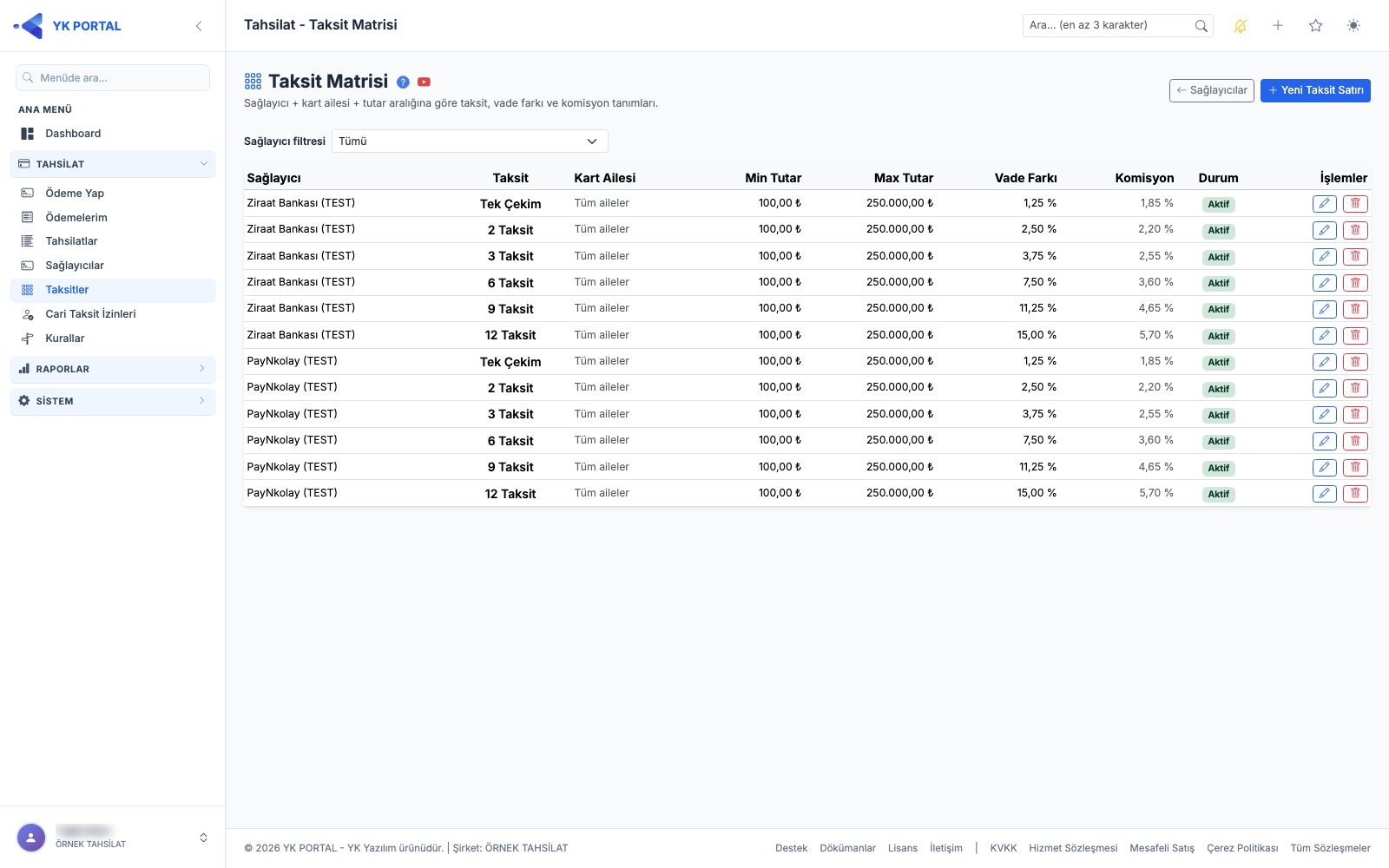This screenshot has height=868, width=1389.
Task: Open the Sağlayıcı filtresi dropdown
Action: point(470,141)
